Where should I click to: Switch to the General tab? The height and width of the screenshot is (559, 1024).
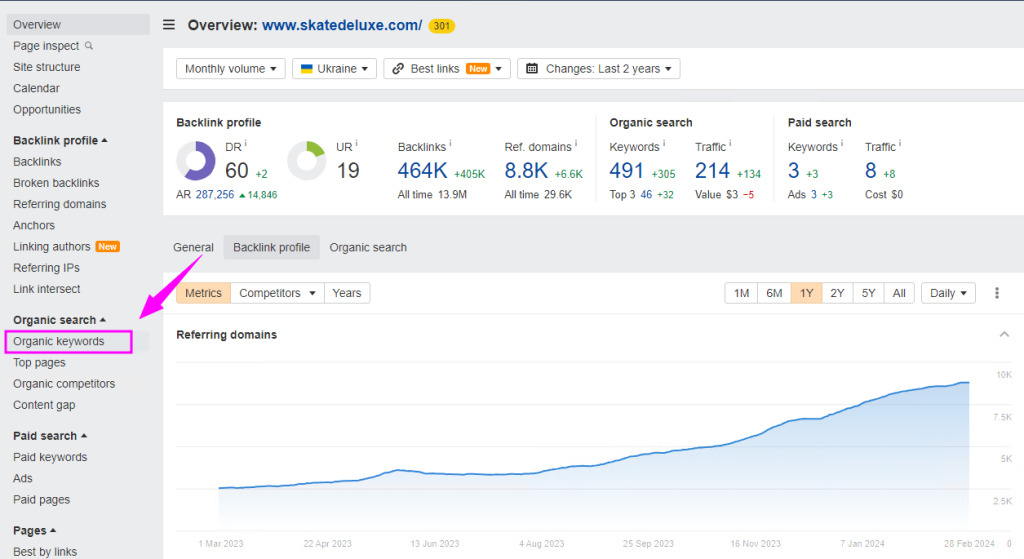193,247
